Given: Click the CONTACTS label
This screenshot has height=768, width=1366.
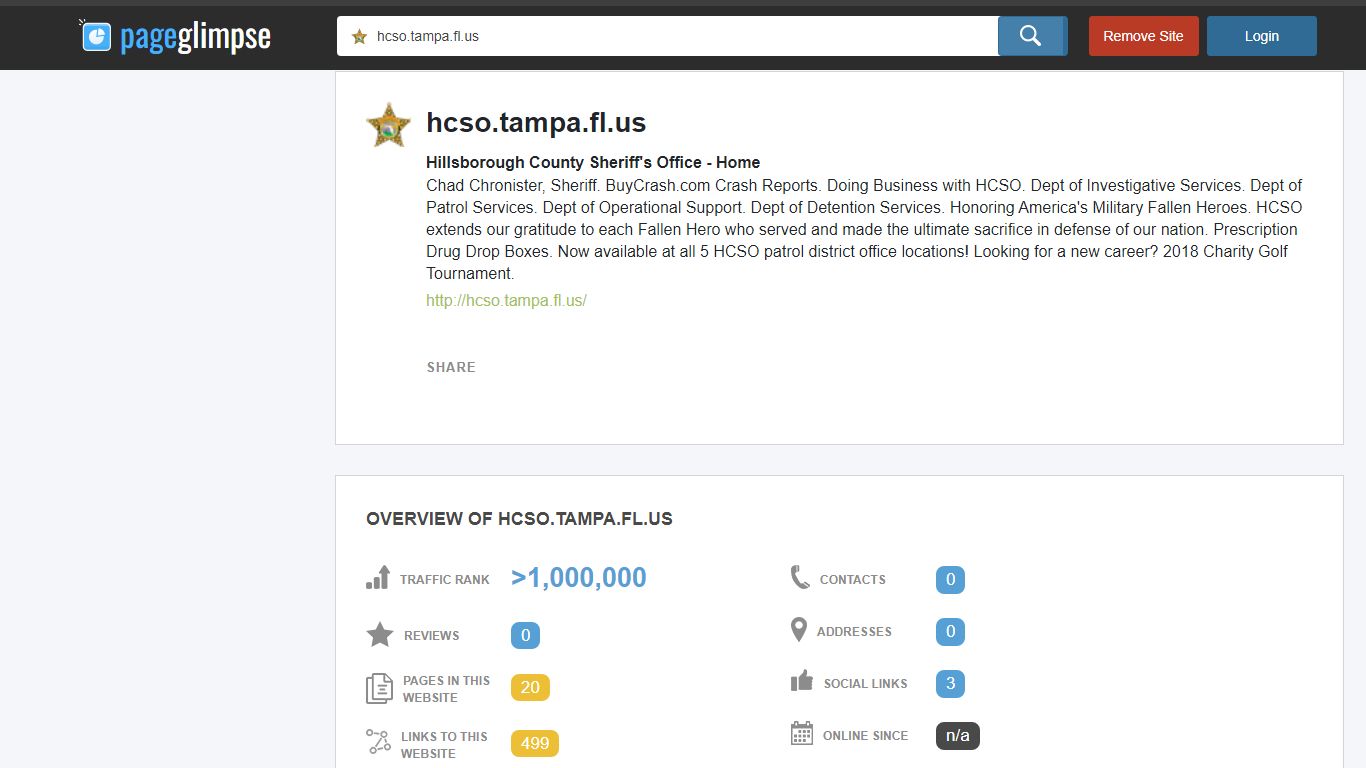Looking at the screenshot, I should point(853,579).
